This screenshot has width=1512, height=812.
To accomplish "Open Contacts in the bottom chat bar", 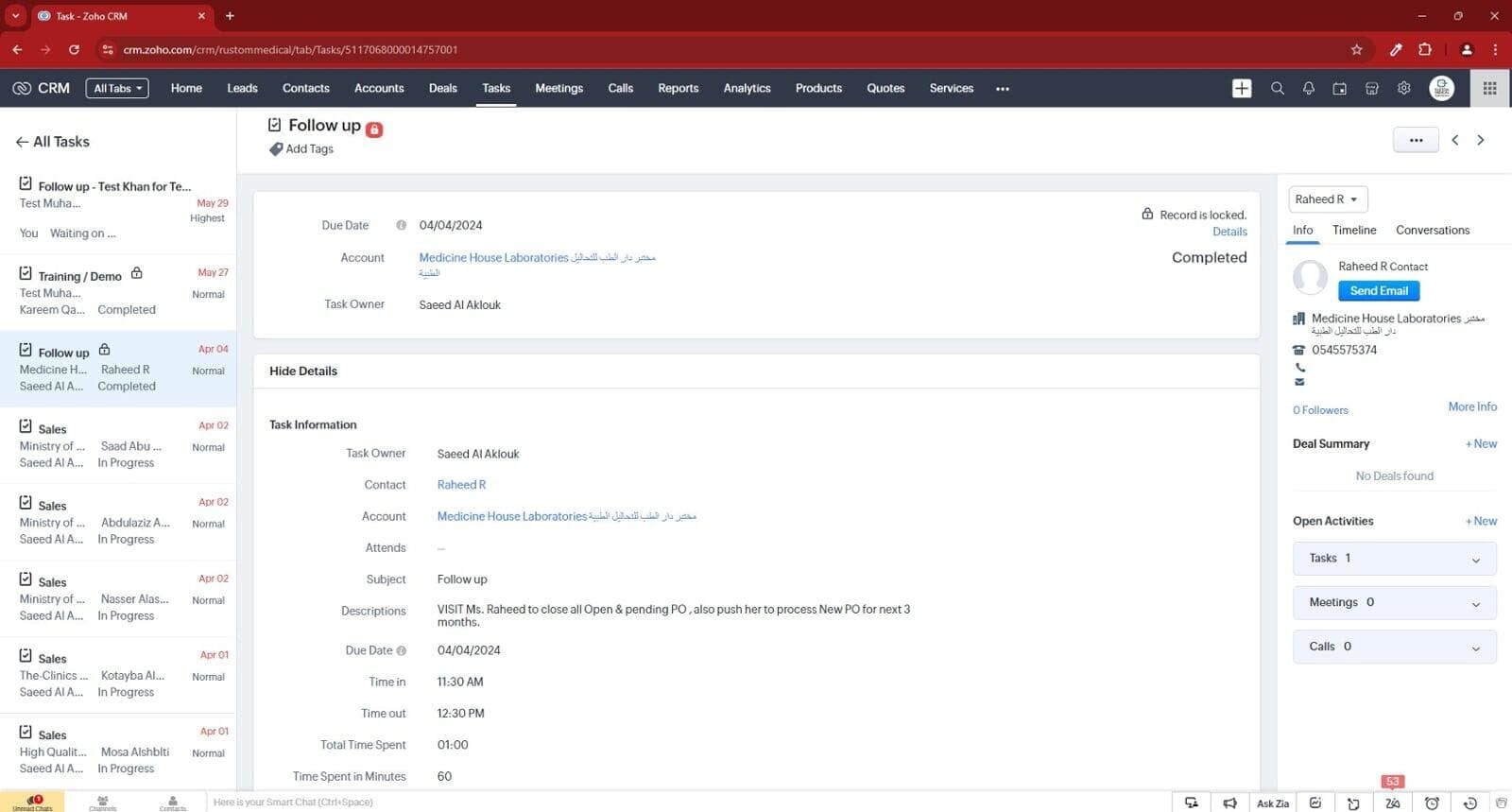I will (x=173, y=803).
